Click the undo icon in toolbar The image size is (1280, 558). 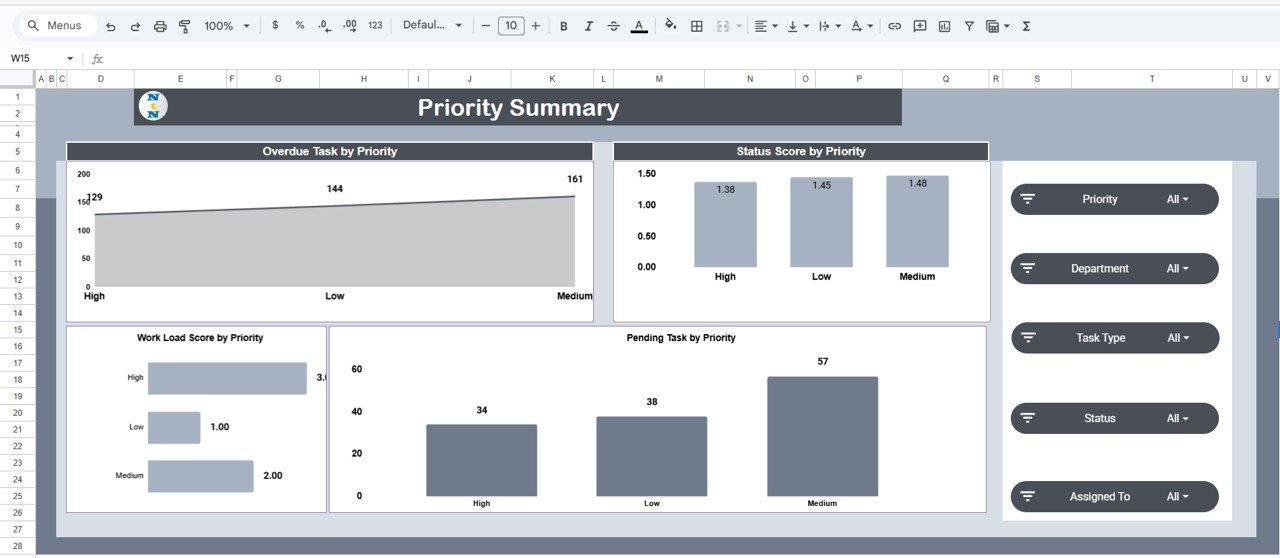pyautogui.click(x=110, y=26)
